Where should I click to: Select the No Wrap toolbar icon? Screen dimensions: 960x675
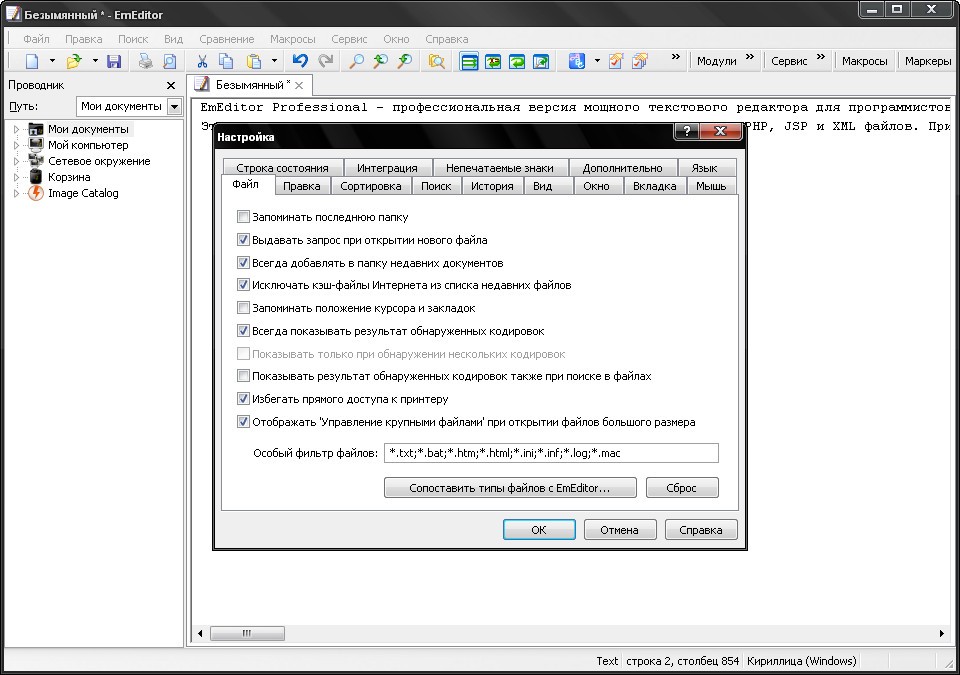point(470,61)
